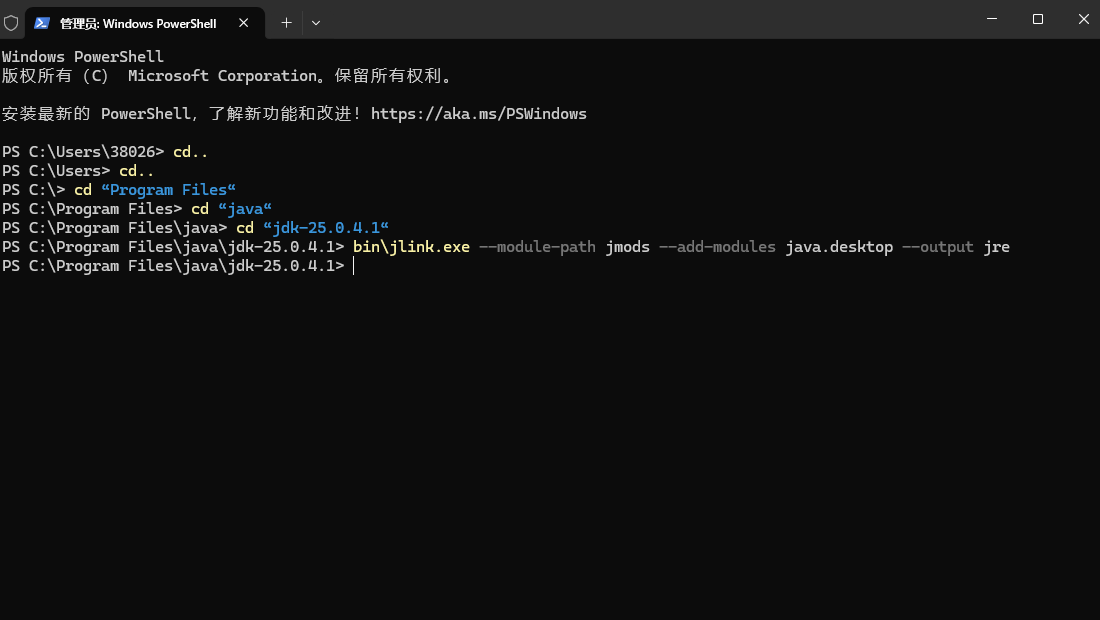The width and height of the screenshot is (1100, 620).
Task: Click the 'jre' output argument text
Action: [x=996, y=247]
